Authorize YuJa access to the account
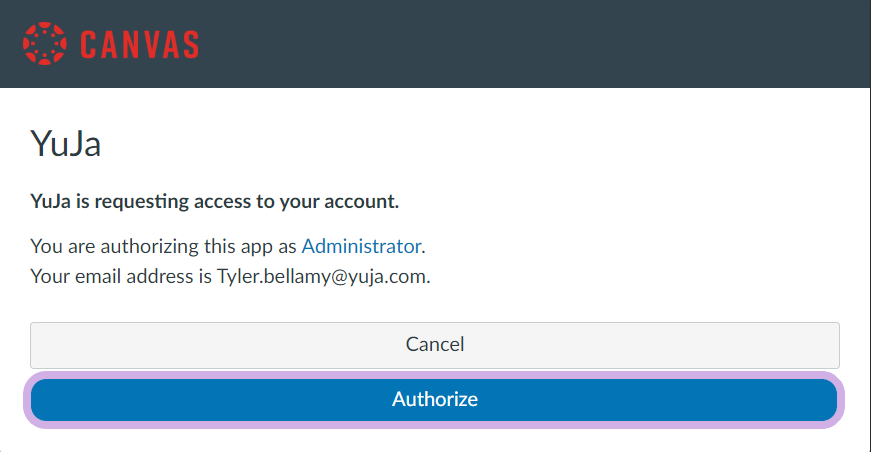The image size is (871, 452). [x=434, y=400]
